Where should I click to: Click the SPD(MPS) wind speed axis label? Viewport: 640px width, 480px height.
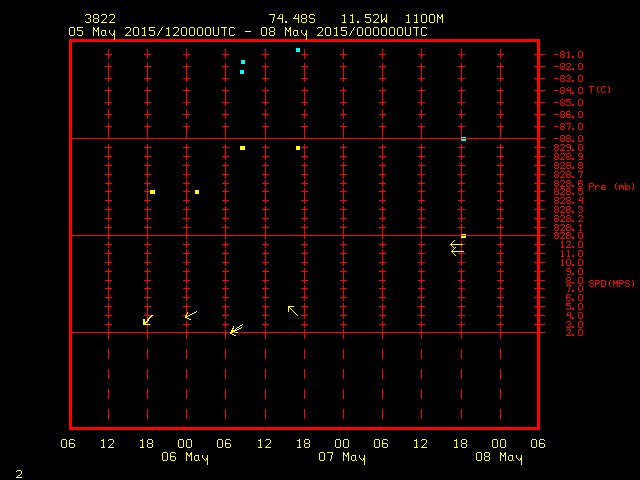pyautogui.click(x=610, y=285)
